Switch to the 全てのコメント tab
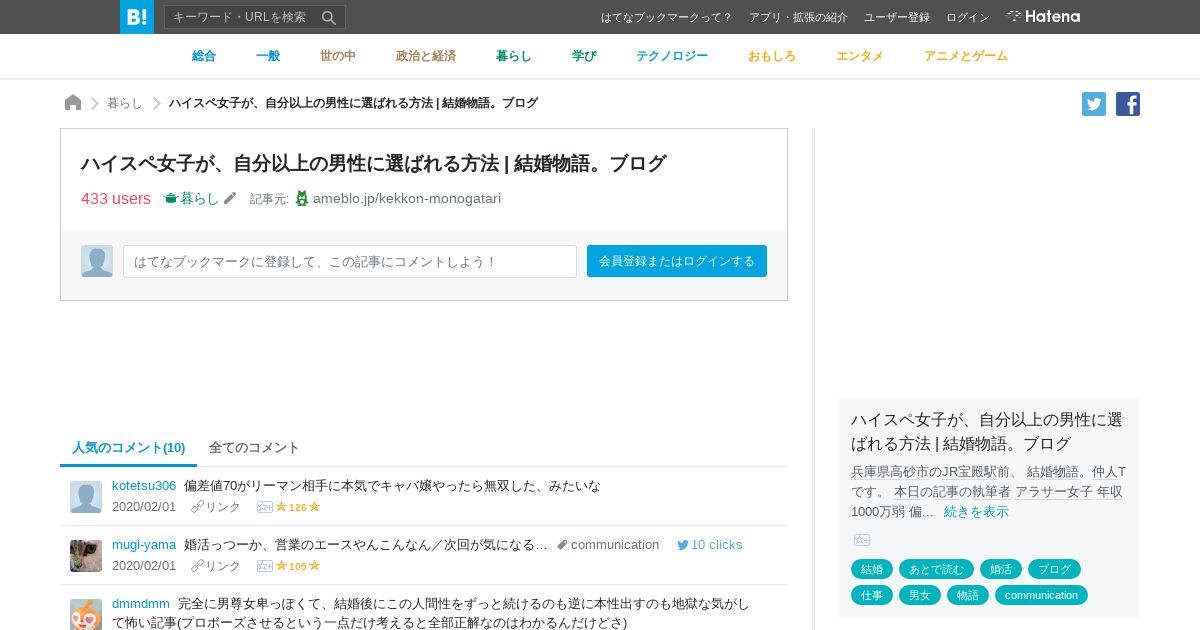Image resolution: width=1200 pixels, height=630 pixels. pos(254,447)
